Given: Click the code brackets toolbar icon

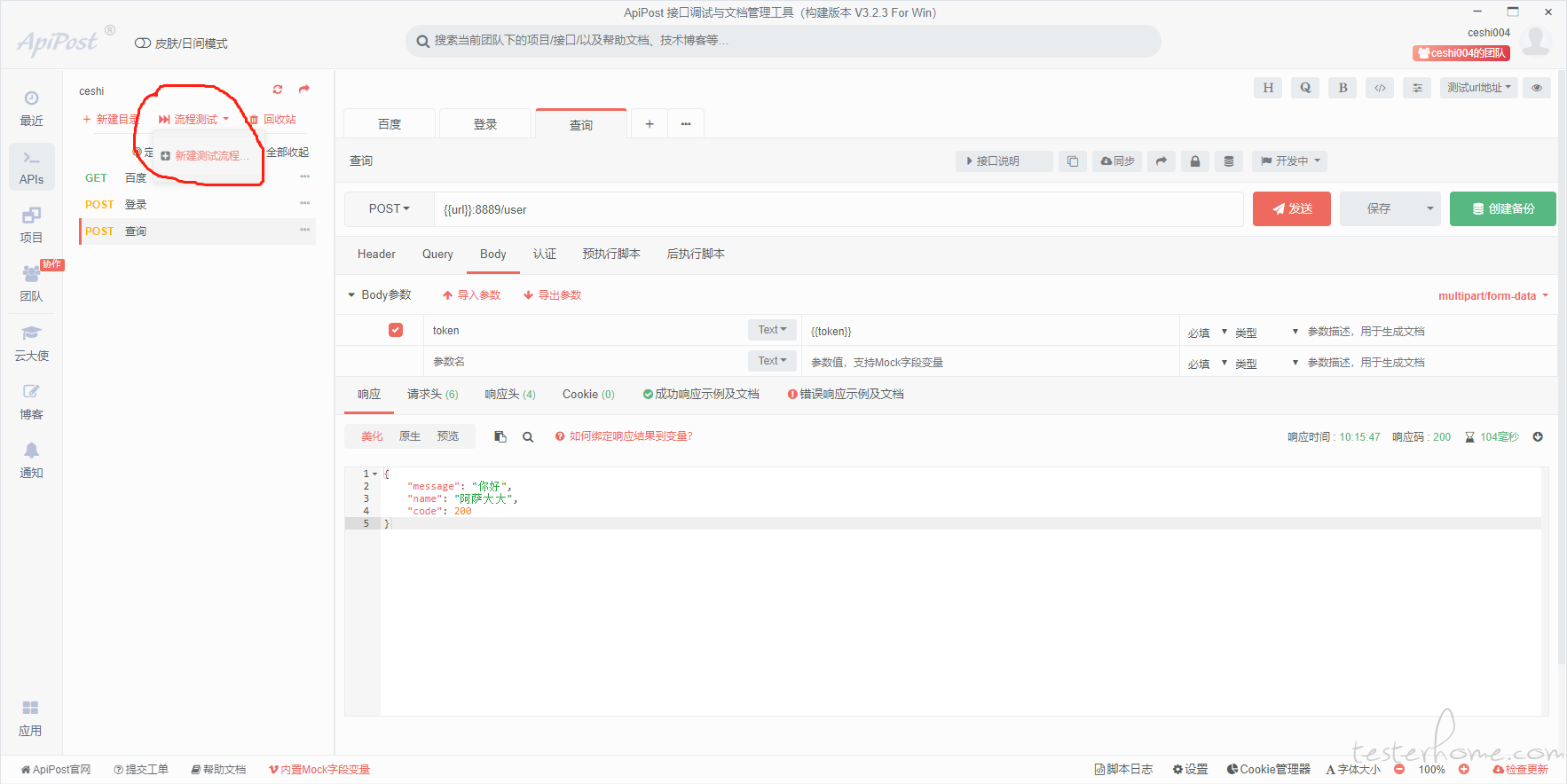Looking at the screenshot, I should 1380,88.
